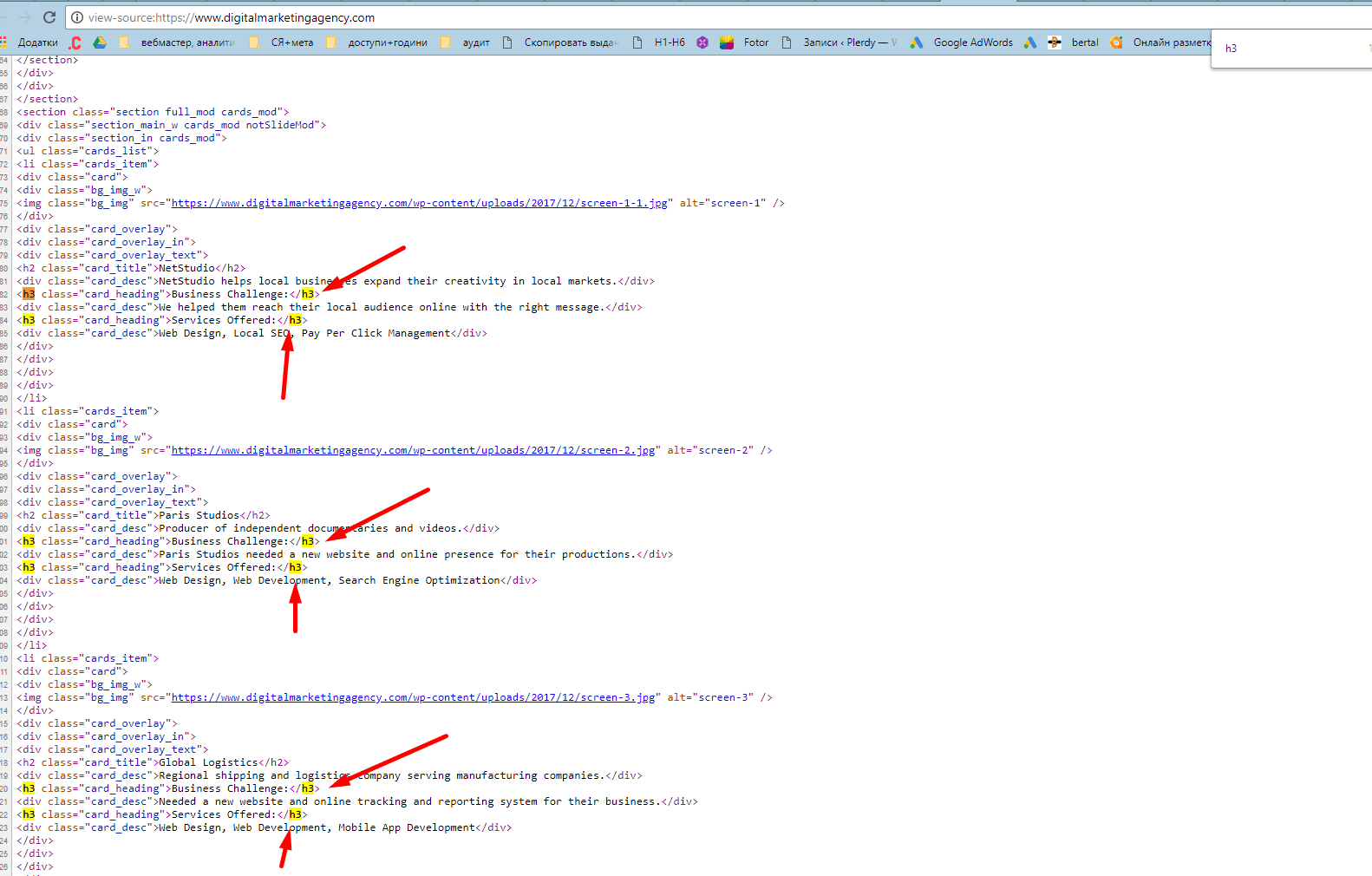The height and width of the screenshot is (876, 1372).
Task: Click 'Web Design, Local SEO, Pay Per Click' line
Action: pos(252,333)
